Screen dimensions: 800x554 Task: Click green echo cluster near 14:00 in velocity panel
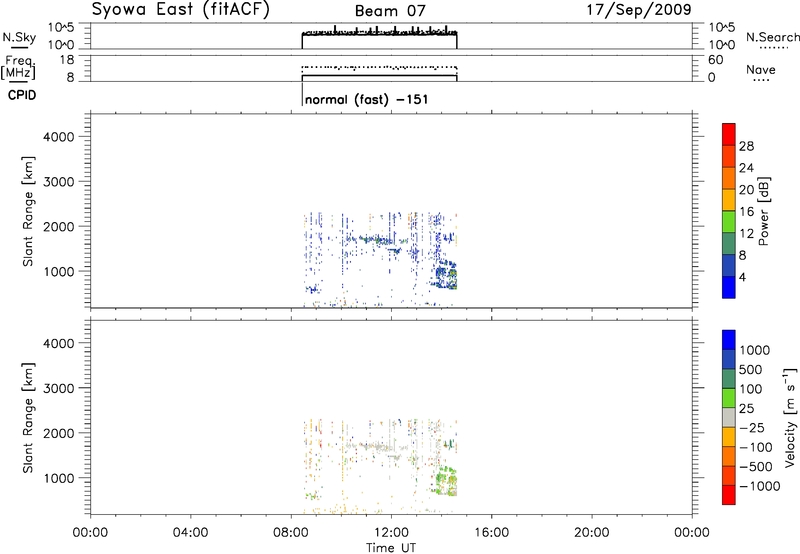click(x=446, y=483)
